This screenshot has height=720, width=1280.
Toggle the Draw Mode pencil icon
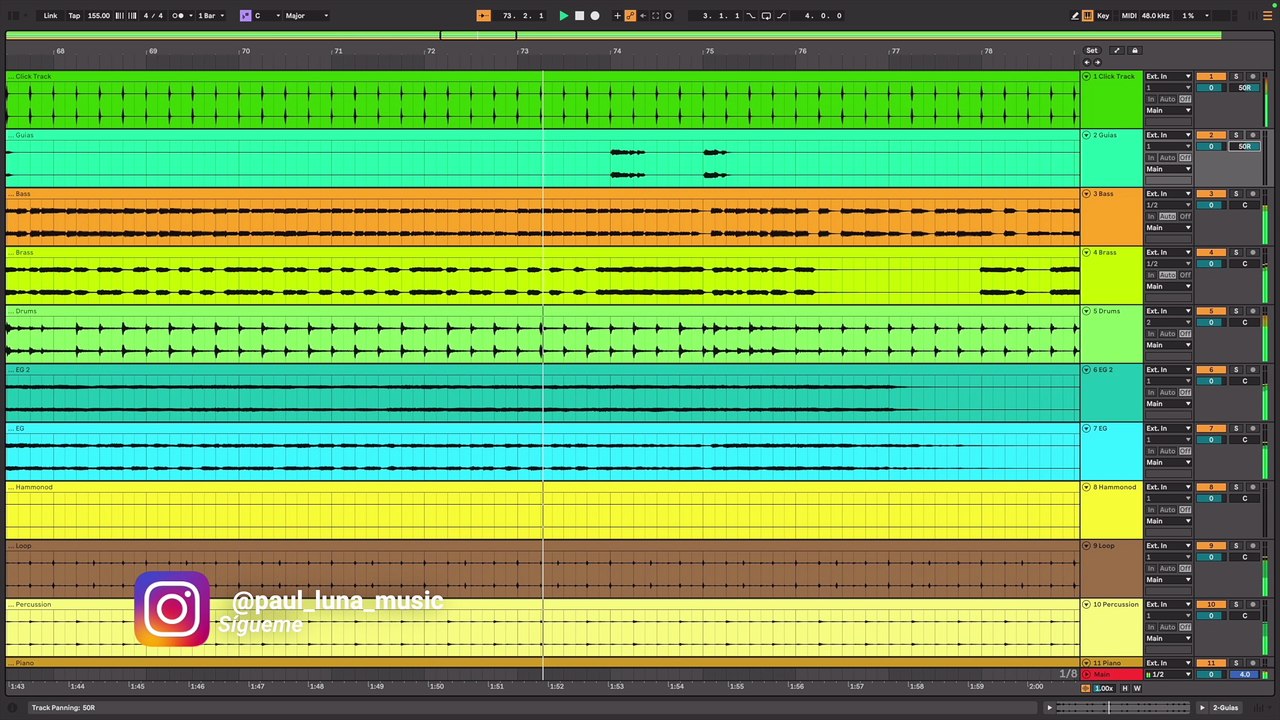[1075, 15]
